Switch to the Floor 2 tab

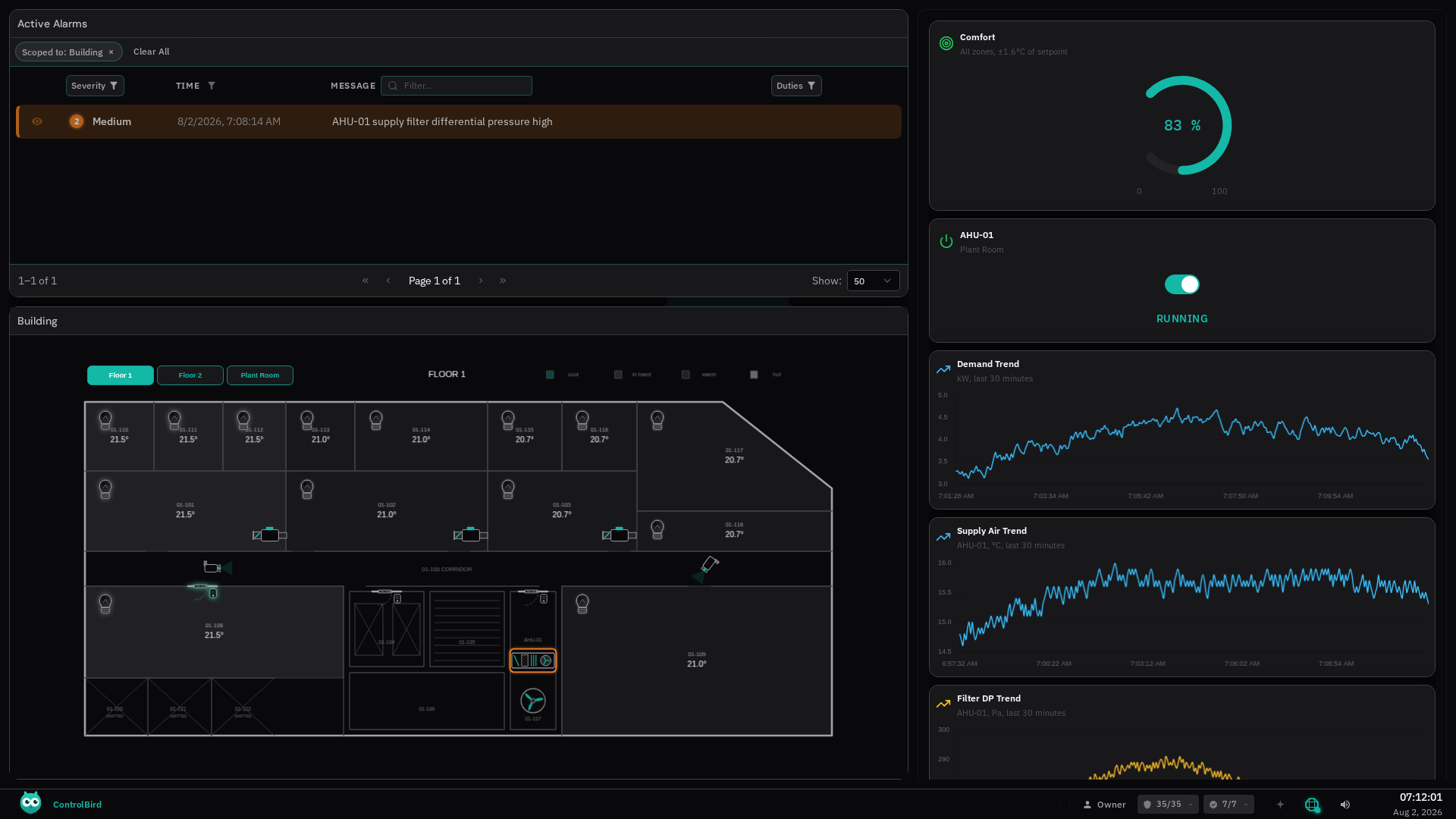pos(190,375)
